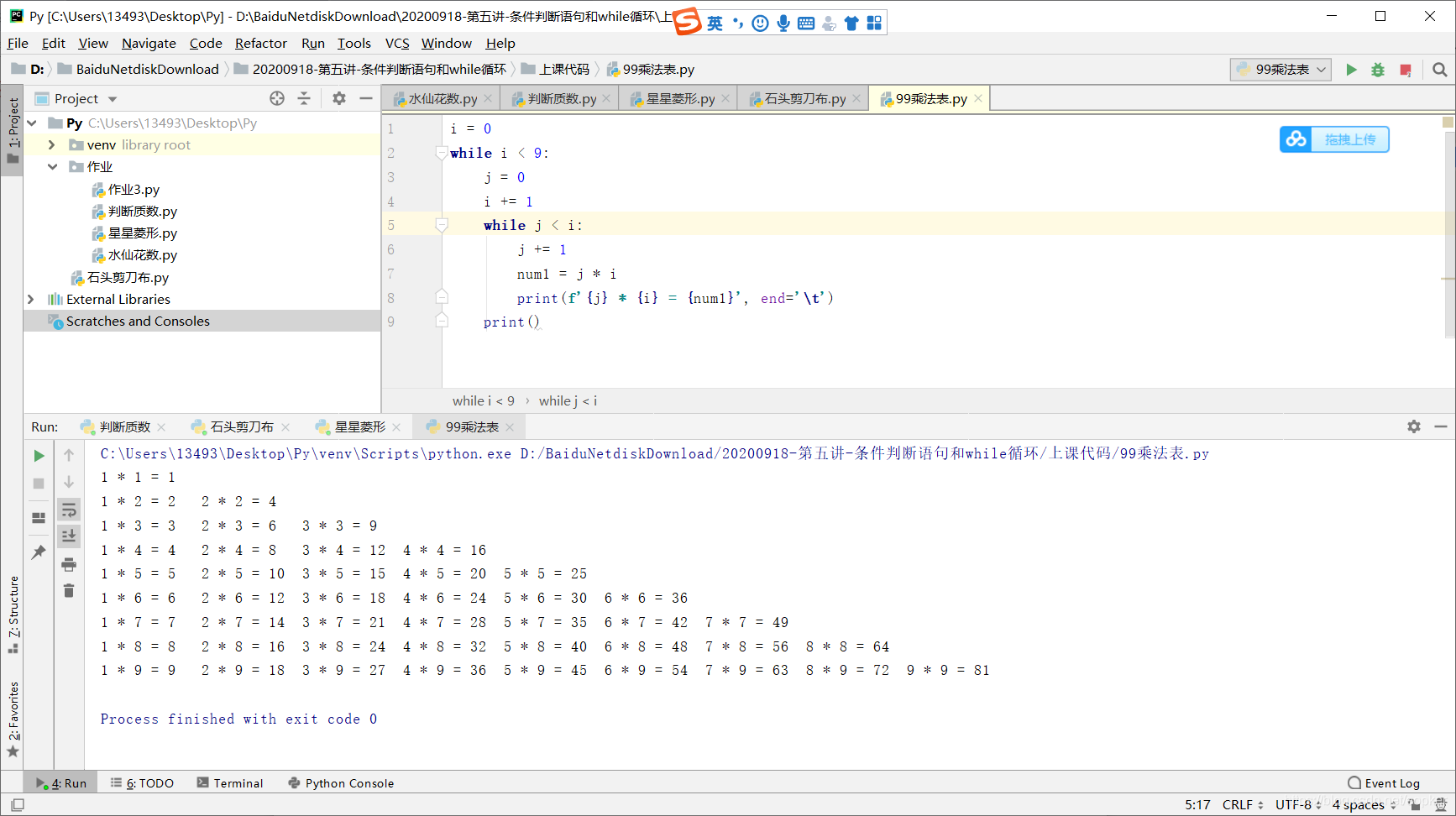The image size is (1456, 816).
Task: Hide the Run tool window
Action: pyautogui.click(x=1441, y=426)
